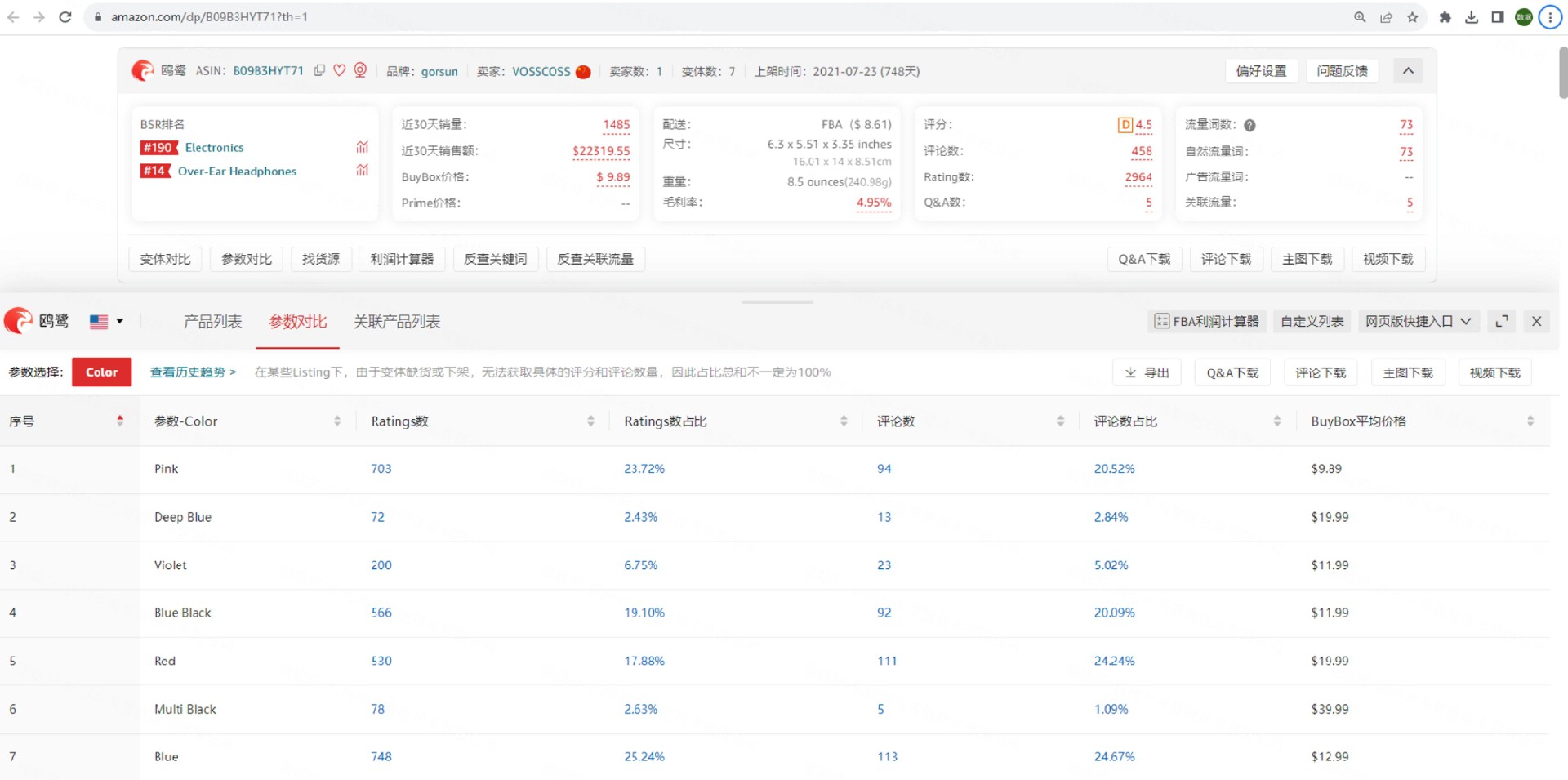Select the Color parameter button
This screenshot has height=780, width=1568.
pos(102,372)
